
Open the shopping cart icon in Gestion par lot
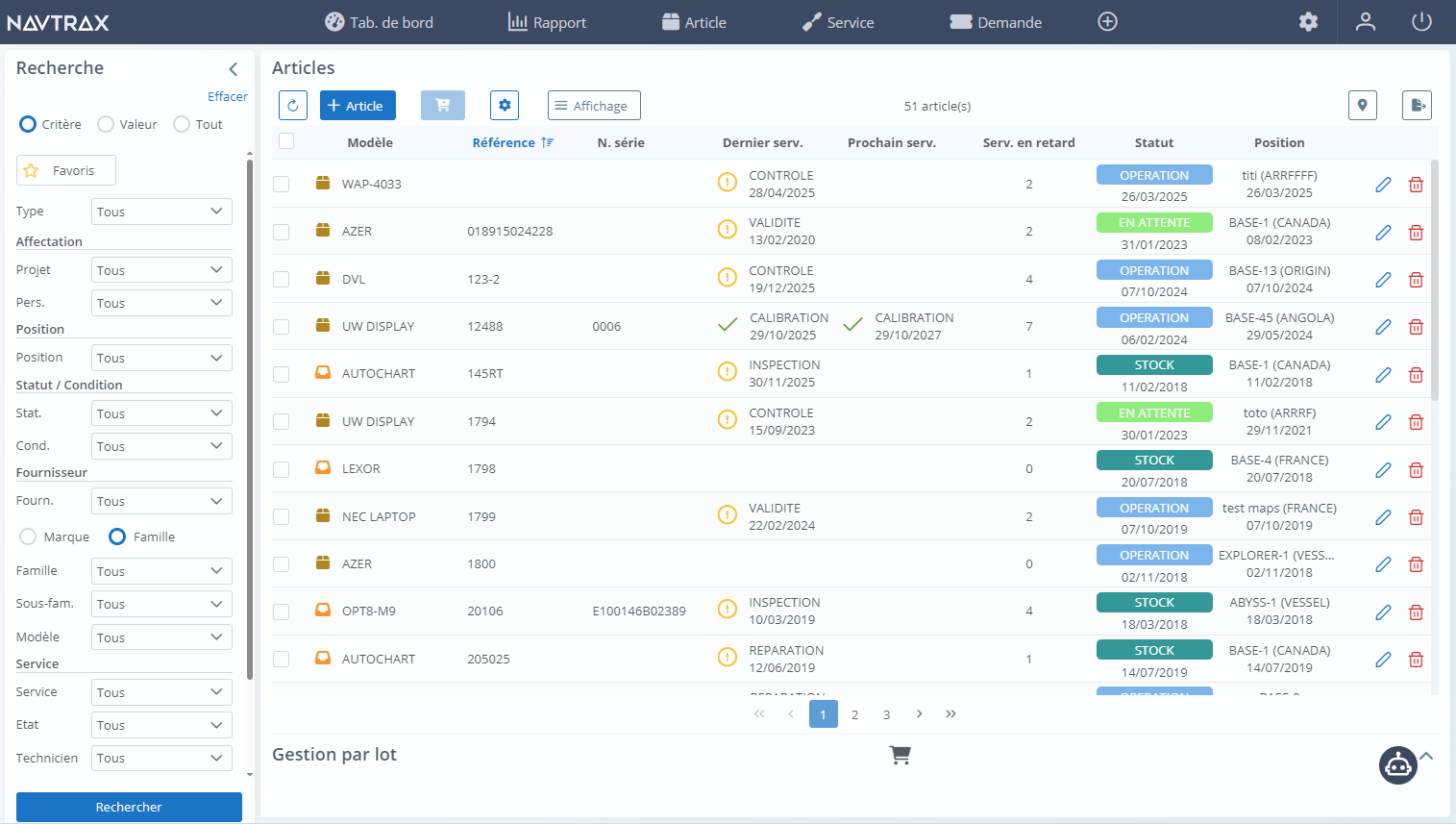pos(900,756)
